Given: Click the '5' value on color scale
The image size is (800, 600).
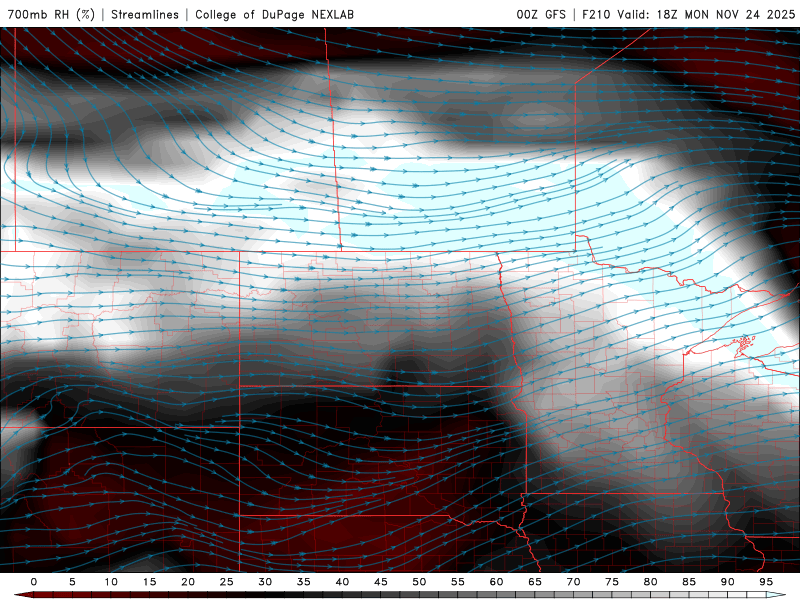Looking at the screenshot, I should (x=72, y=582).
